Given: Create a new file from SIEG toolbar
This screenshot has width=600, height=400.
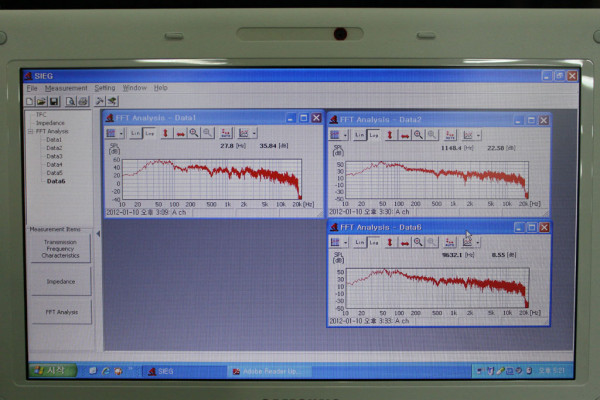Looking at the screenshot, I should (29, 101).
